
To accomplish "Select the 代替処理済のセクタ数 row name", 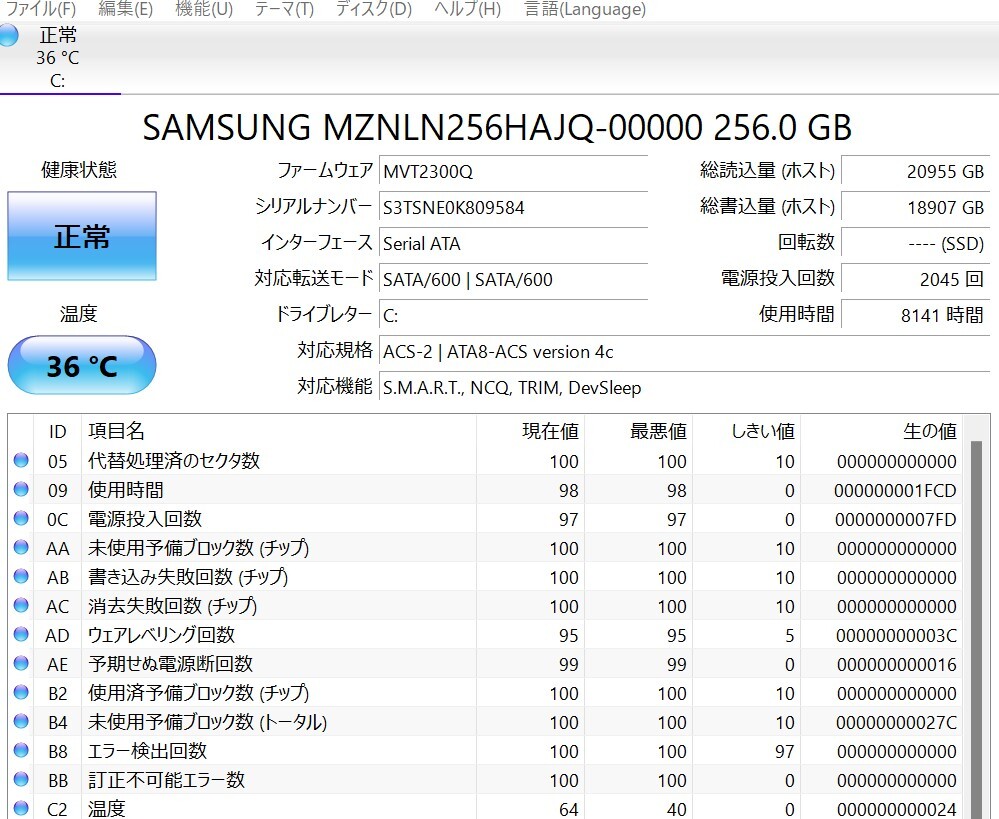I will (x=174, y=460).
